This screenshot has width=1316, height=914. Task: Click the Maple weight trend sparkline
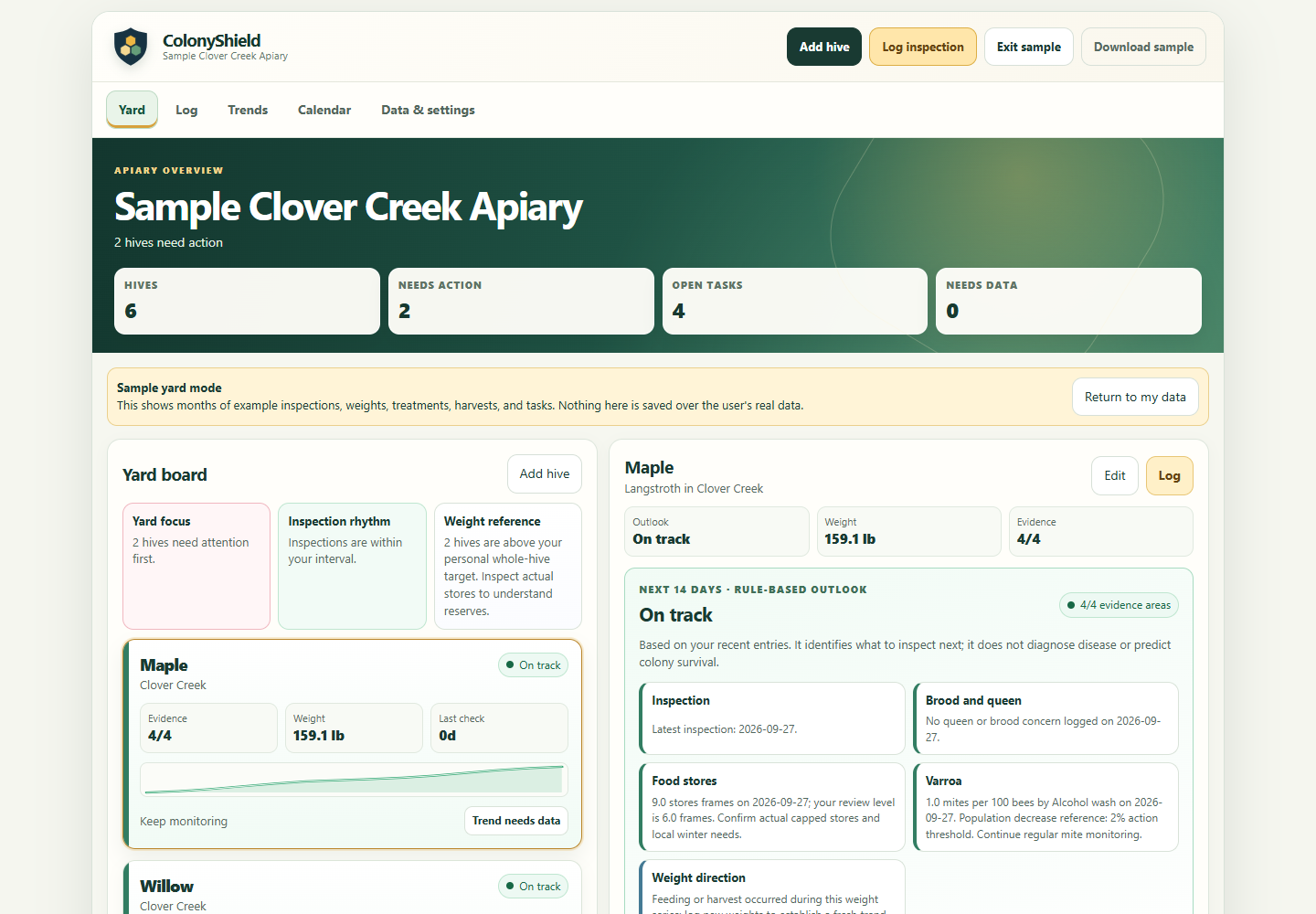tap(354, 780)
